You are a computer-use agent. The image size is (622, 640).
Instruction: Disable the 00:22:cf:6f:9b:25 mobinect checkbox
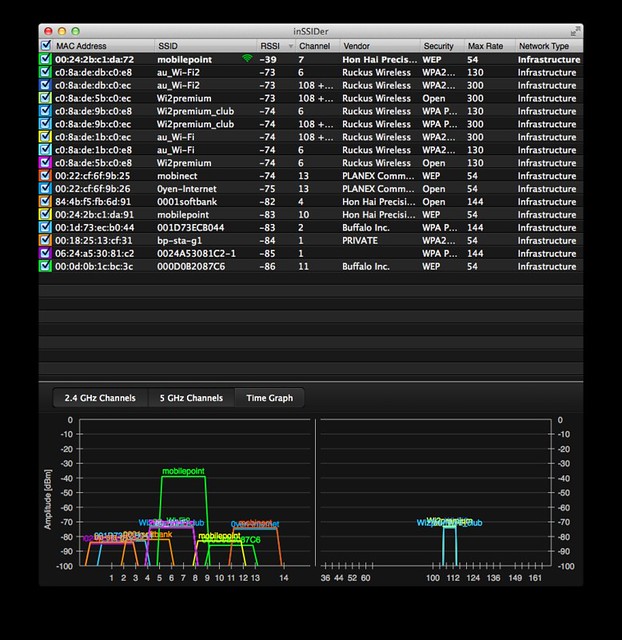(45, 176)
